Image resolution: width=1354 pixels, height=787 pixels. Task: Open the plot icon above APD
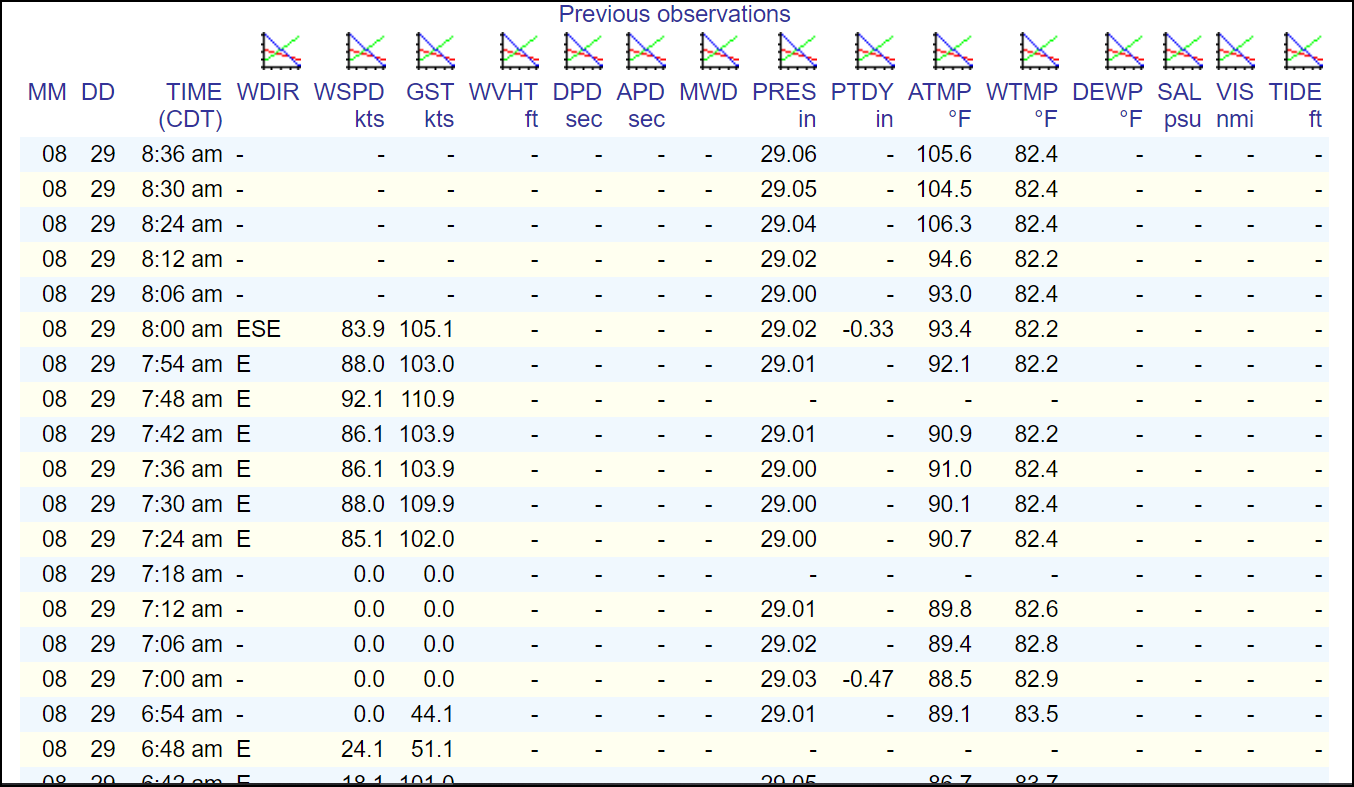click(x=646, y=50)
